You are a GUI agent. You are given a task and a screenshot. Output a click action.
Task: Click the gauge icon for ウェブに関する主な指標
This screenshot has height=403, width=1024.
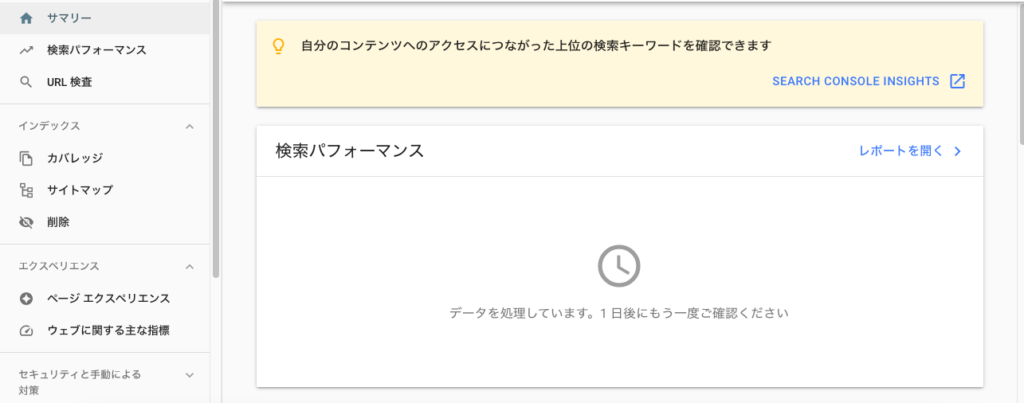pos(26,330)
